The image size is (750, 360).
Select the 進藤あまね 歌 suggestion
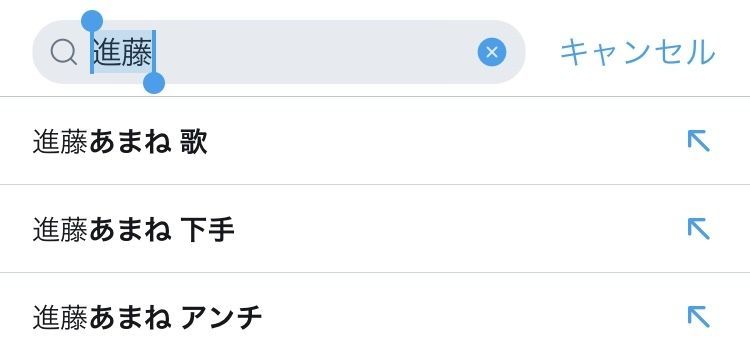coord(375,141)
